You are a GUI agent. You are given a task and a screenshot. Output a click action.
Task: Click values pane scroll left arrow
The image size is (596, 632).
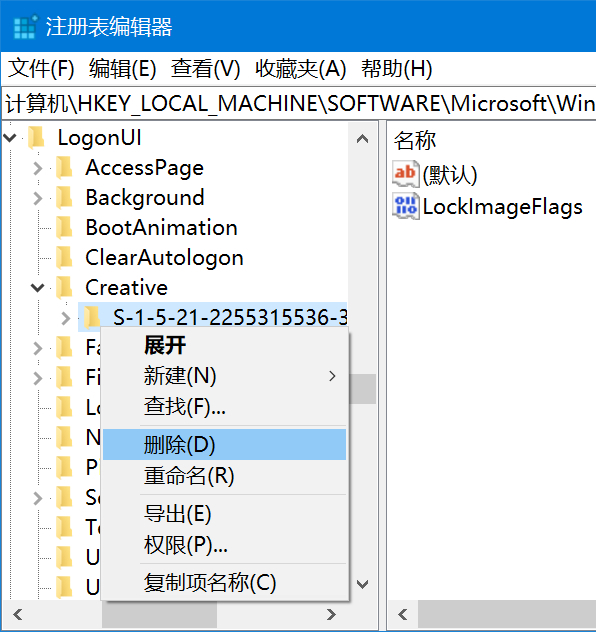click(403, 615)
